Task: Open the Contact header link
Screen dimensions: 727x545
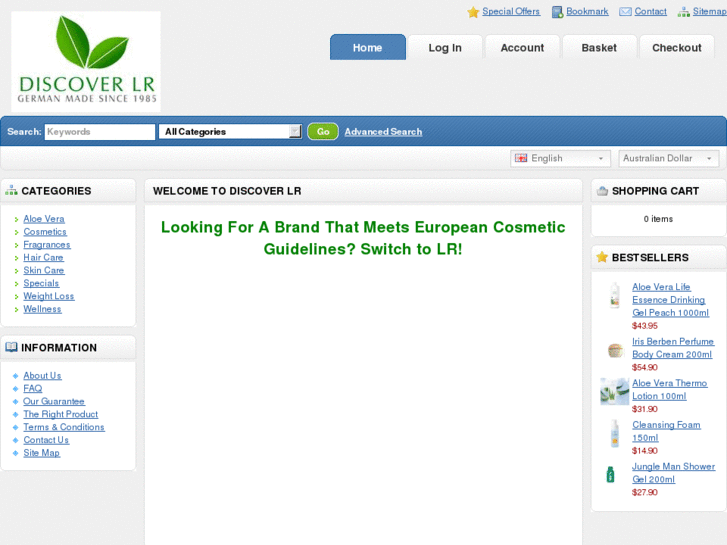Action: (x=650, y=12)
